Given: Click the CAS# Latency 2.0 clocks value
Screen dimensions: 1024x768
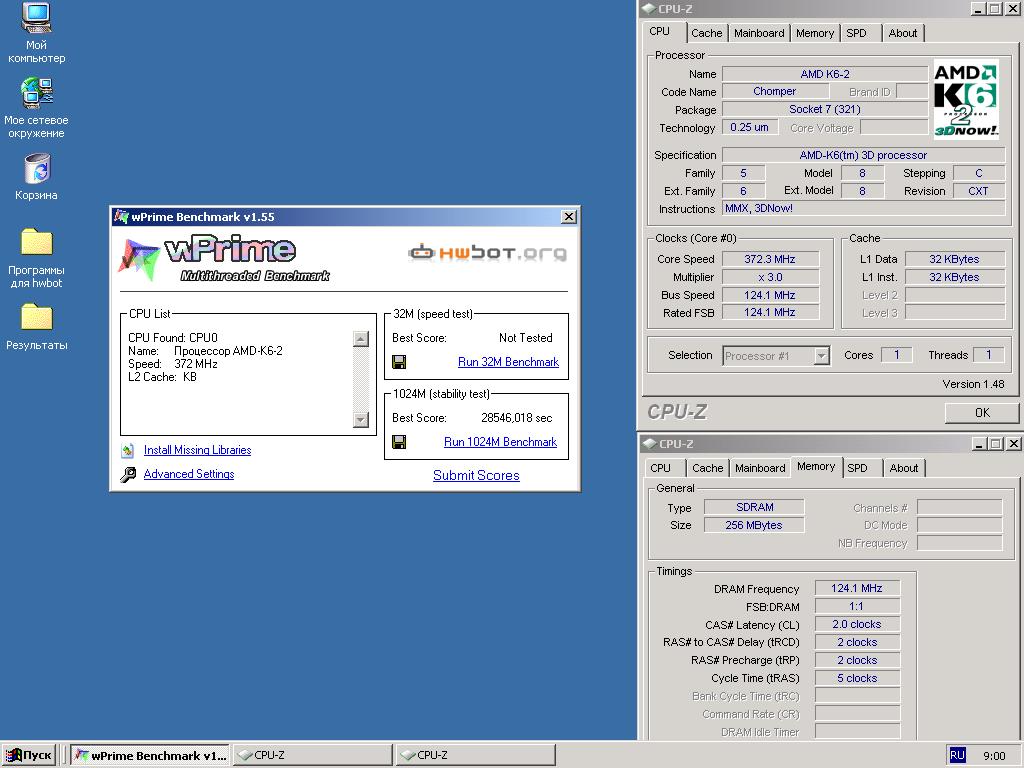Looking at the screenshot, I should click(857, 624).
